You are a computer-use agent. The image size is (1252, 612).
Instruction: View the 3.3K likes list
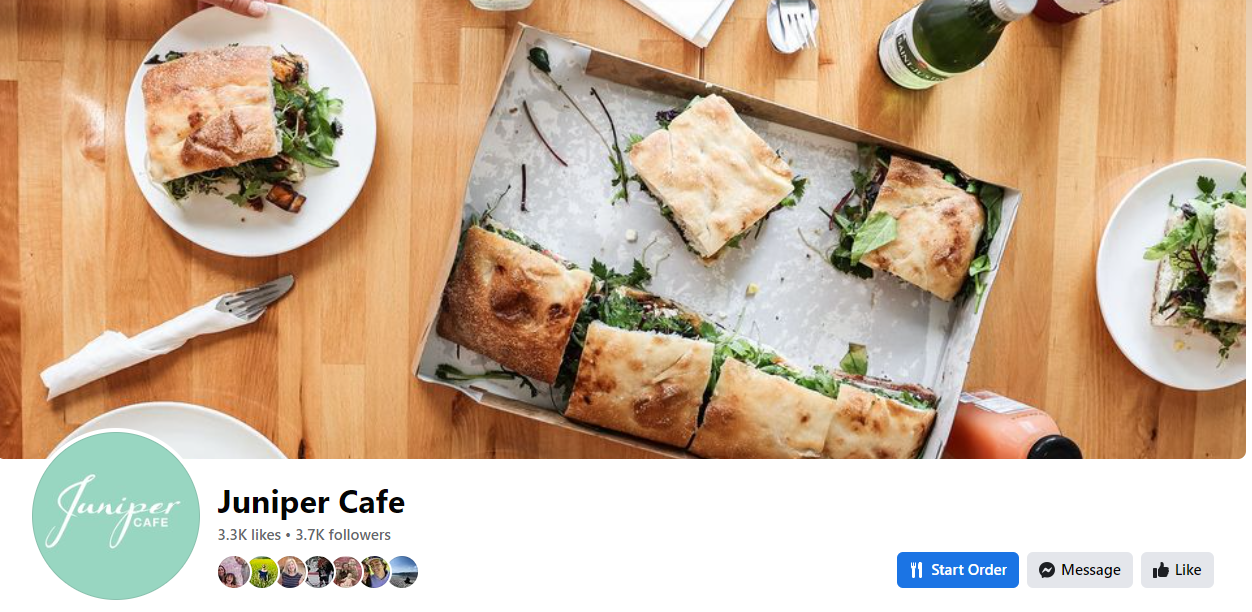click(249, 535)
